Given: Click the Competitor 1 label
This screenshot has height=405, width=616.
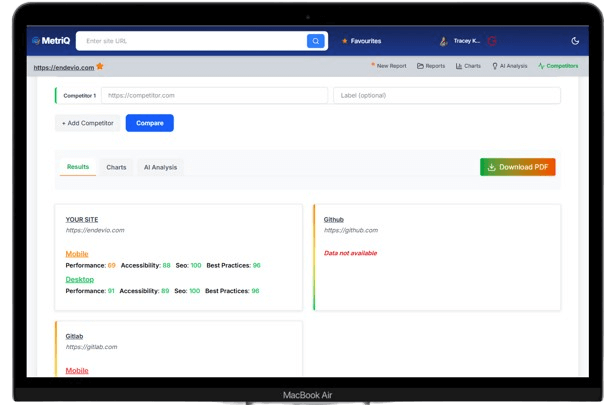Looking at the screenshot, I should [x=80, y=95].
